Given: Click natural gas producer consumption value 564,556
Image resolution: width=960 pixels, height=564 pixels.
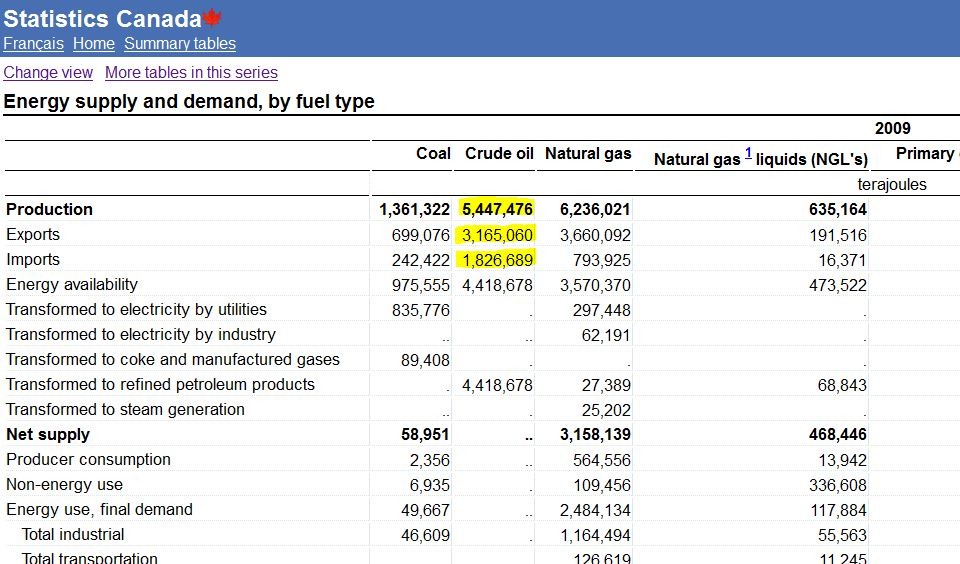Looking at the screenshot, I should point(602,461).
